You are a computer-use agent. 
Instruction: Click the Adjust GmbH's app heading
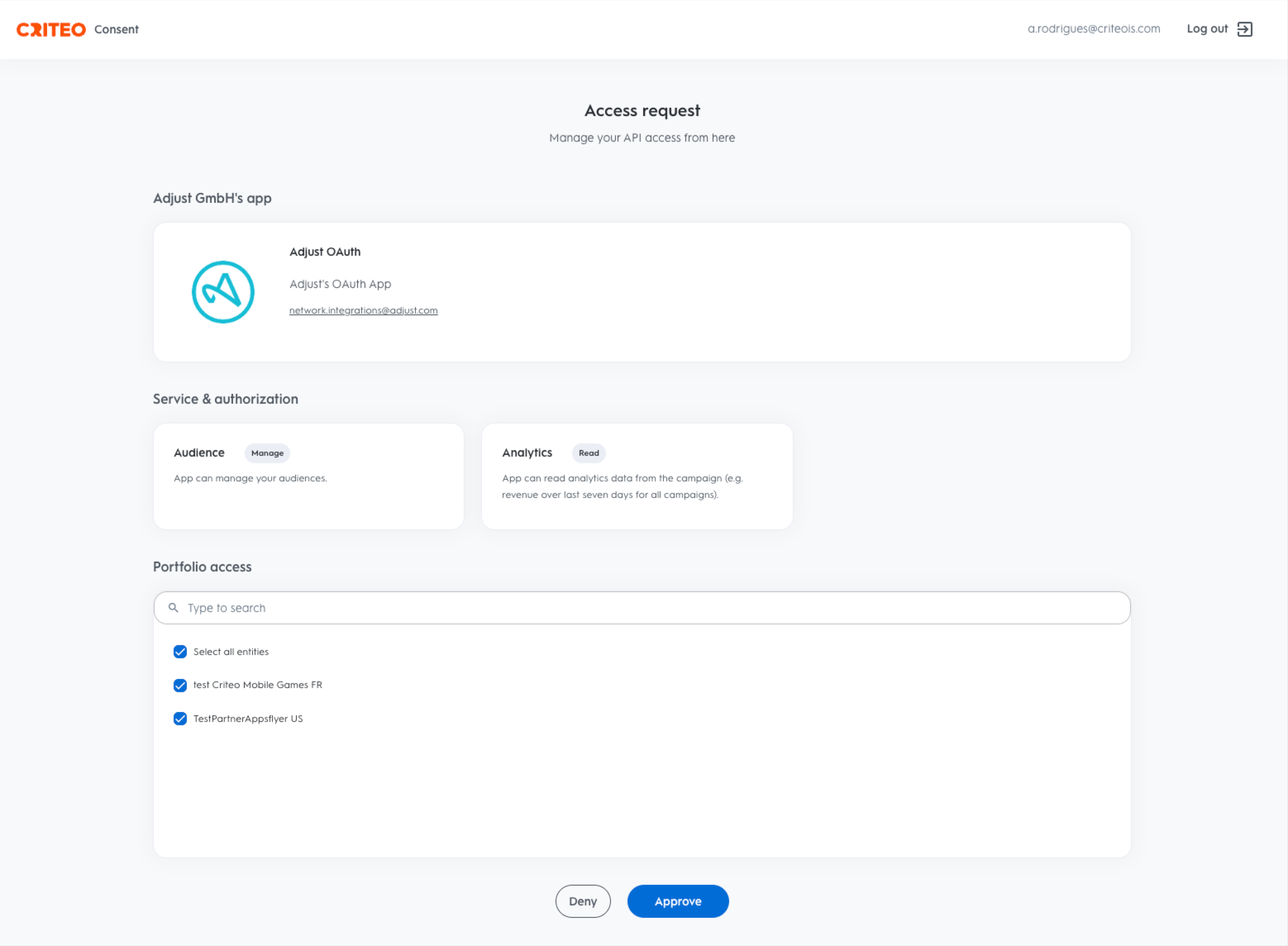tap(212, 198)
